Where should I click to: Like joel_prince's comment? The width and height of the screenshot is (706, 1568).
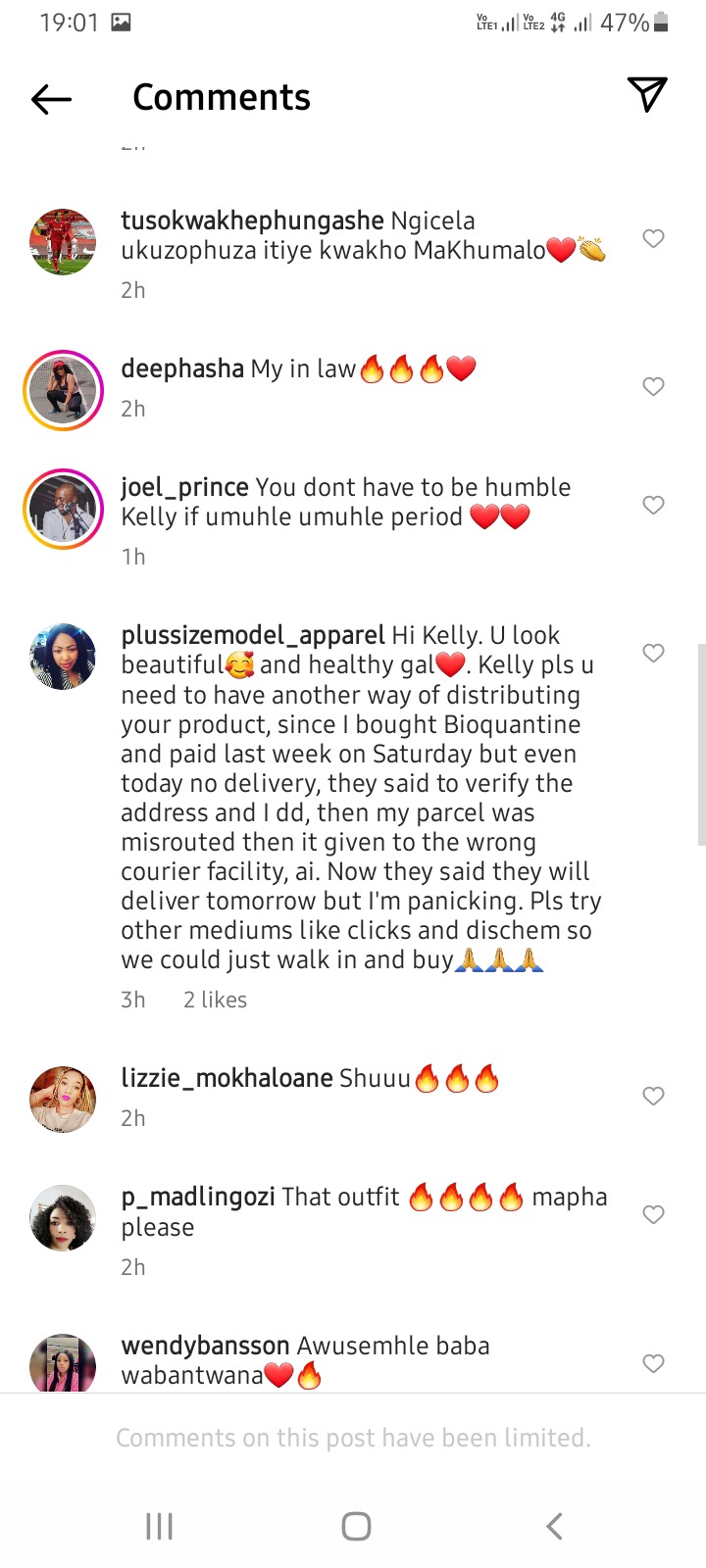[x=653, y=505]
